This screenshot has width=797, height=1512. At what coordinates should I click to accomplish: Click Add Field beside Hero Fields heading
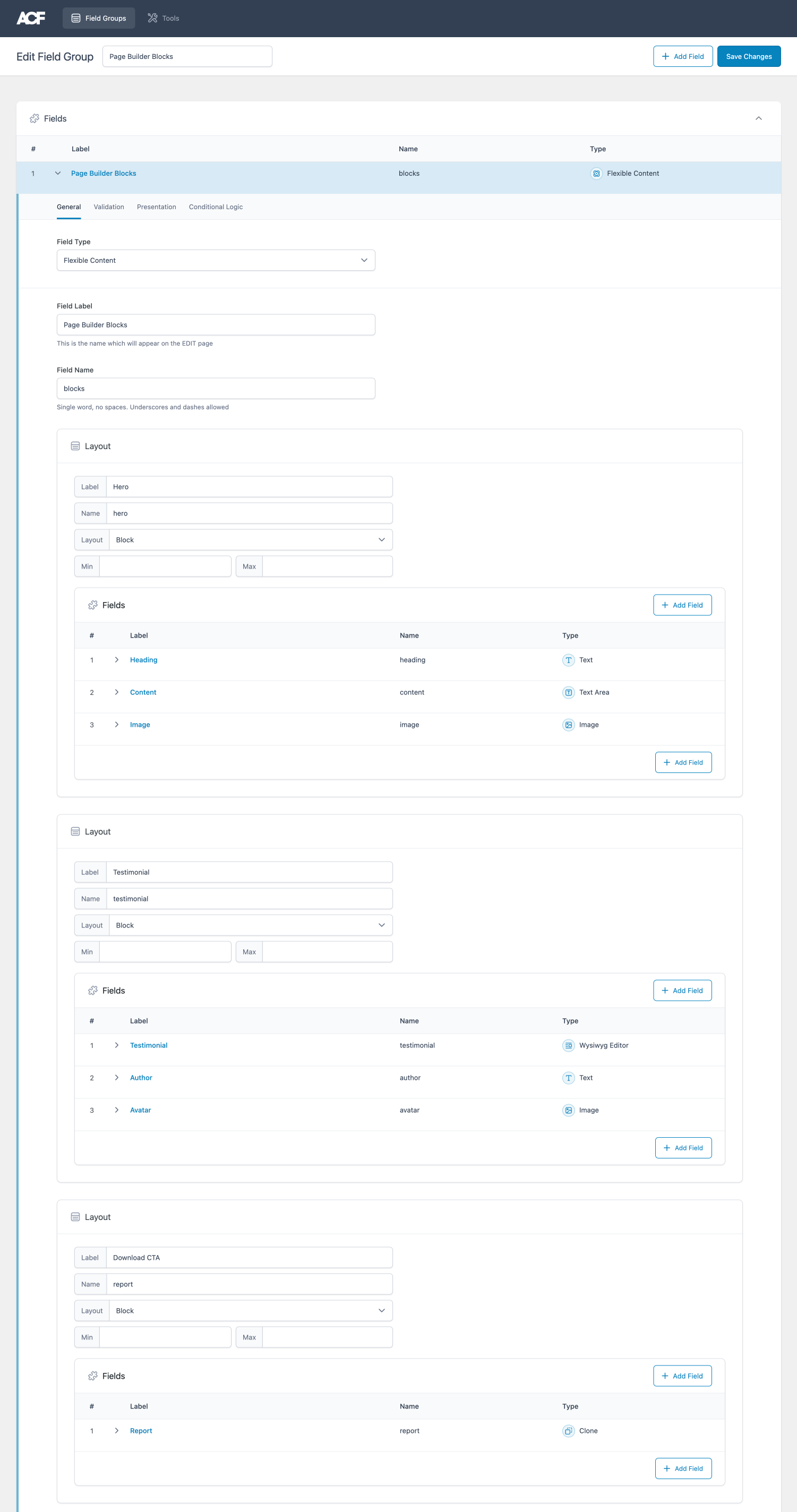[x=682, y=605]
